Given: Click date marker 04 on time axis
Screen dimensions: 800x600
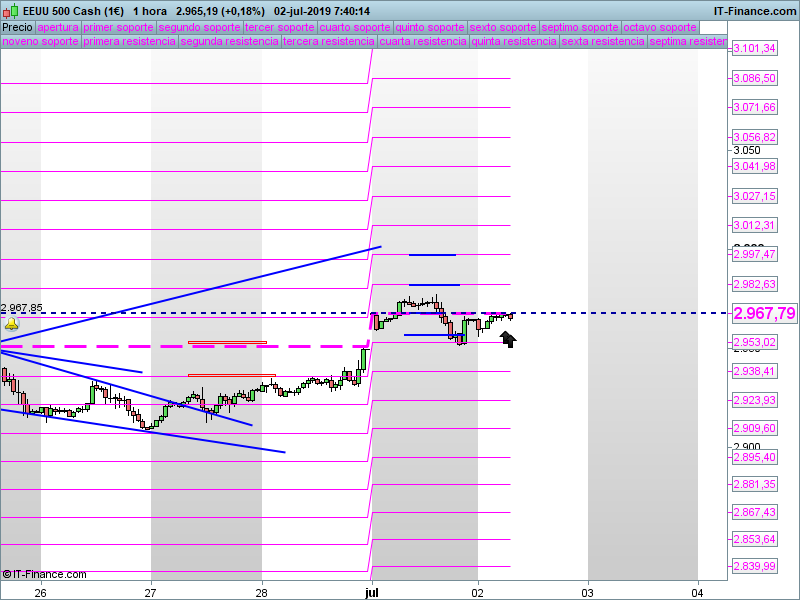Looking at the screenshot, I should pos(697,593).
